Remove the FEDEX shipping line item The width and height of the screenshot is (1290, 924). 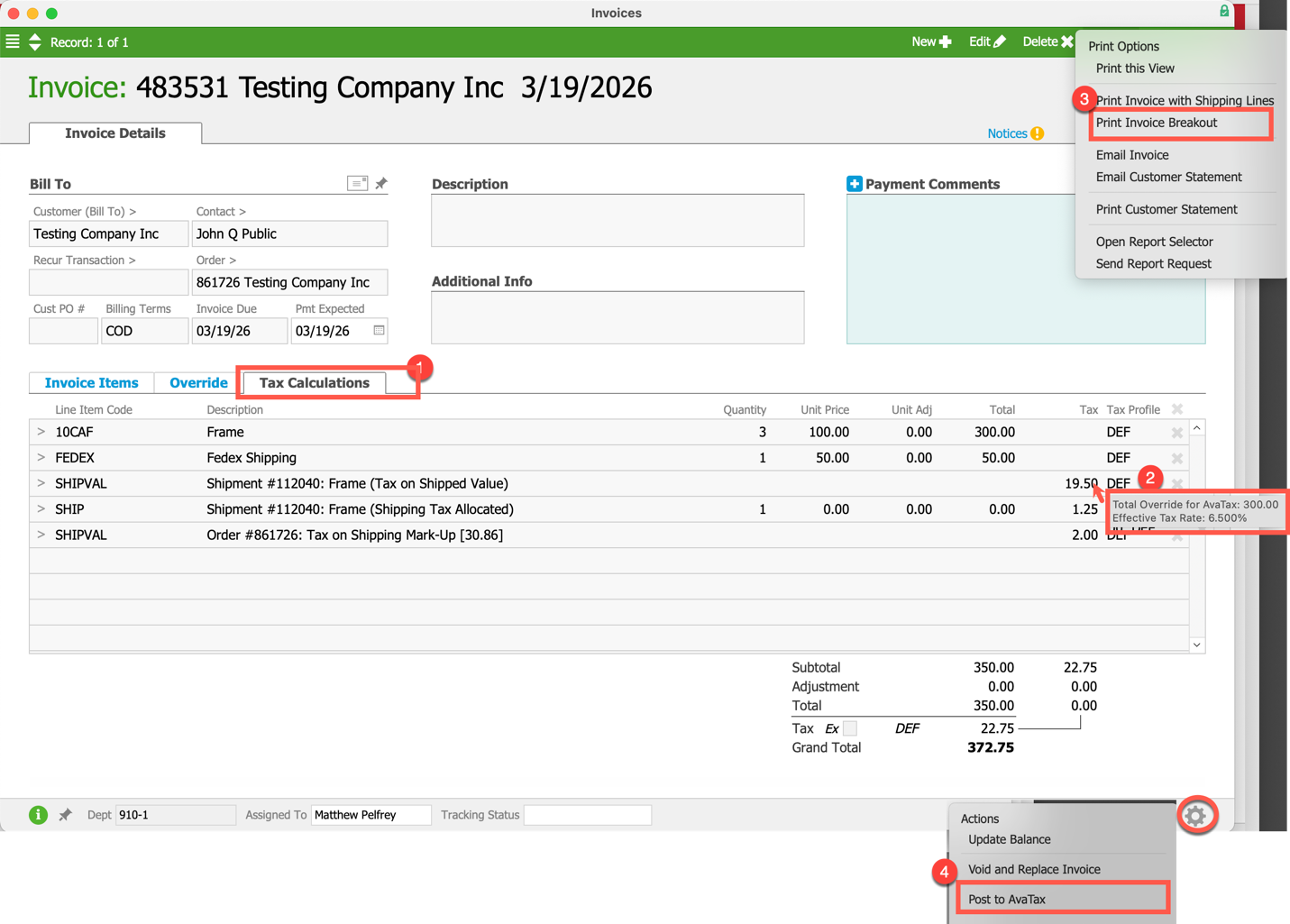point(1177,458)
